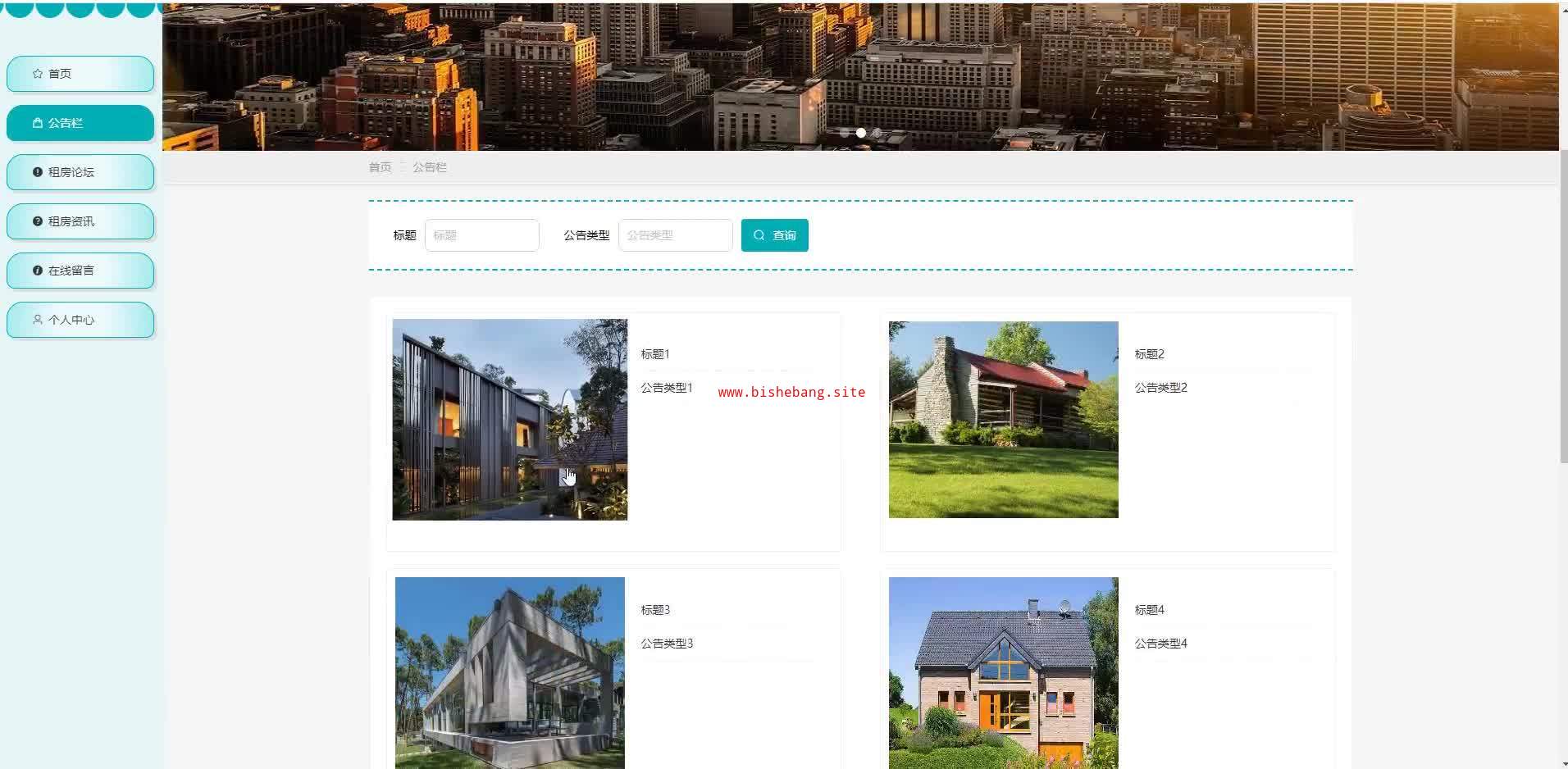Open the modern house thumbnail for 标题3

coord(510,673)
